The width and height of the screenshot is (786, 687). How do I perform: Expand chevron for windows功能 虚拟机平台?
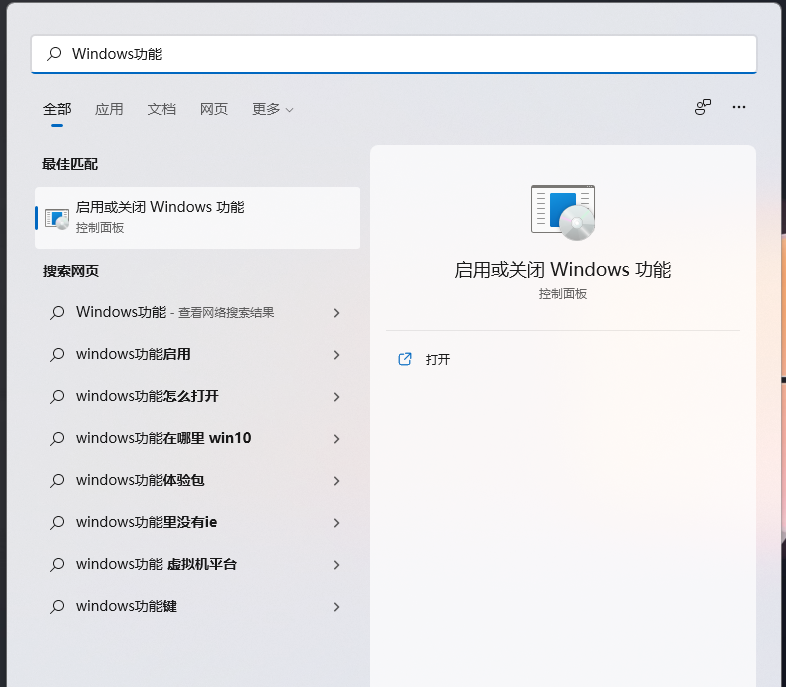[336, 565]
